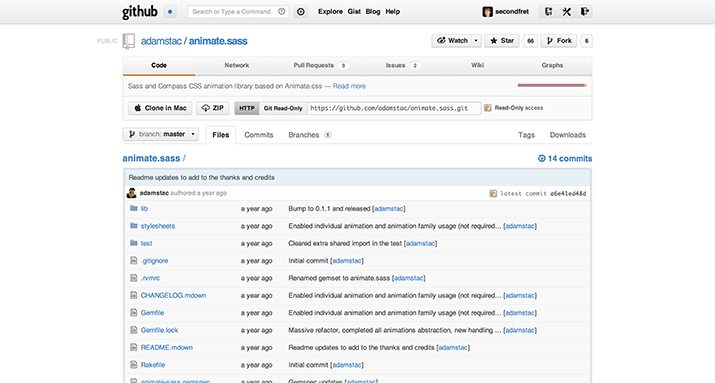Open adamstac's commit author avatar
The height and width of the screenshot is (383, 715).
pyautogui.click(x=131, y=193)
